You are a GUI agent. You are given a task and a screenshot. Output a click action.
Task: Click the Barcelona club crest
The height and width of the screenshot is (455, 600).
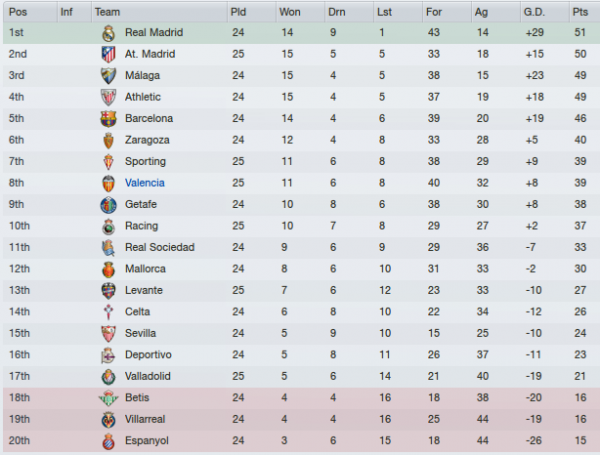pyautogui.click(x=109, y=119)
